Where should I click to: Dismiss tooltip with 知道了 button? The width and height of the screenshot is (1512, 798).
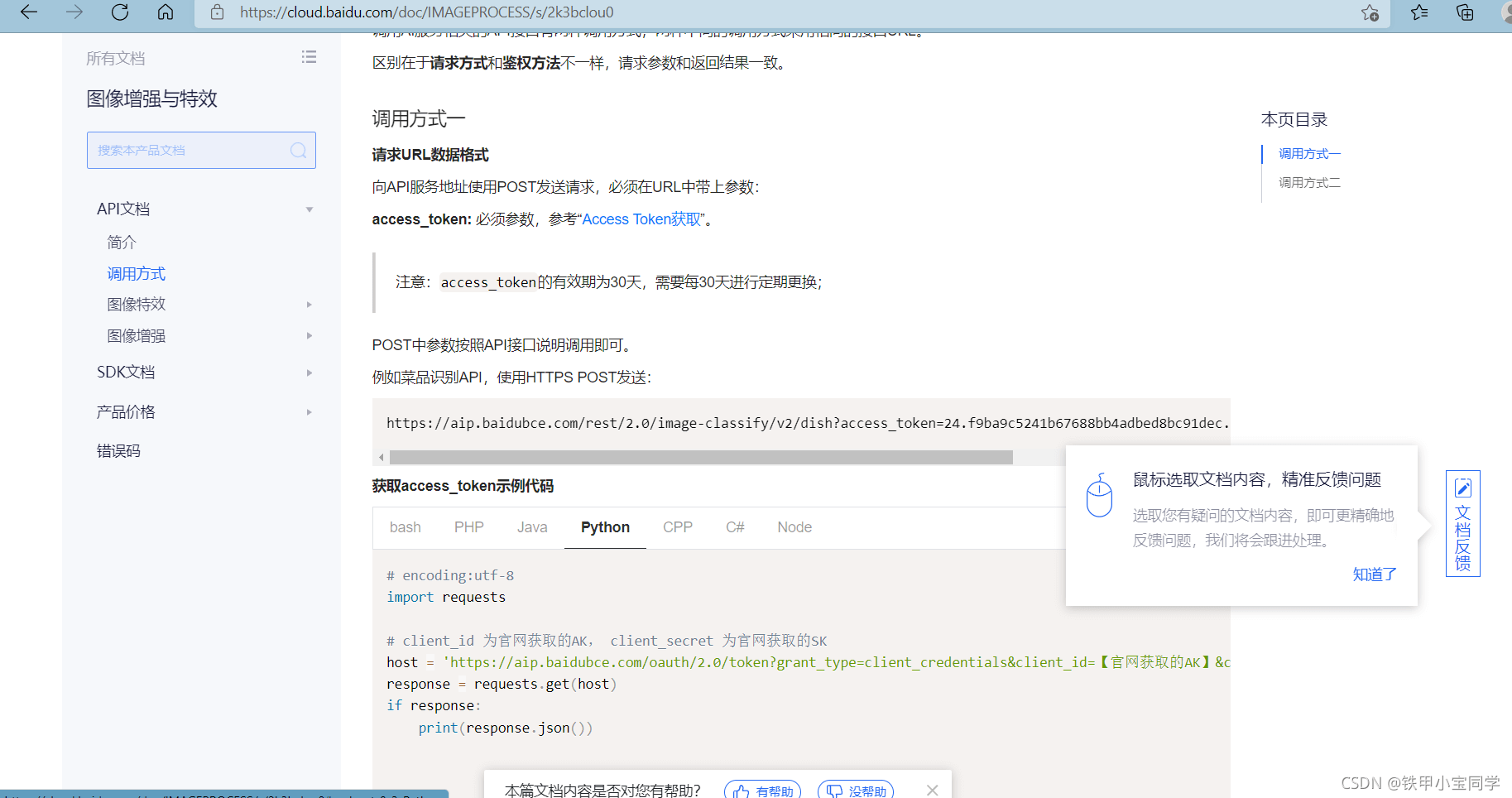coord(1374,574)
